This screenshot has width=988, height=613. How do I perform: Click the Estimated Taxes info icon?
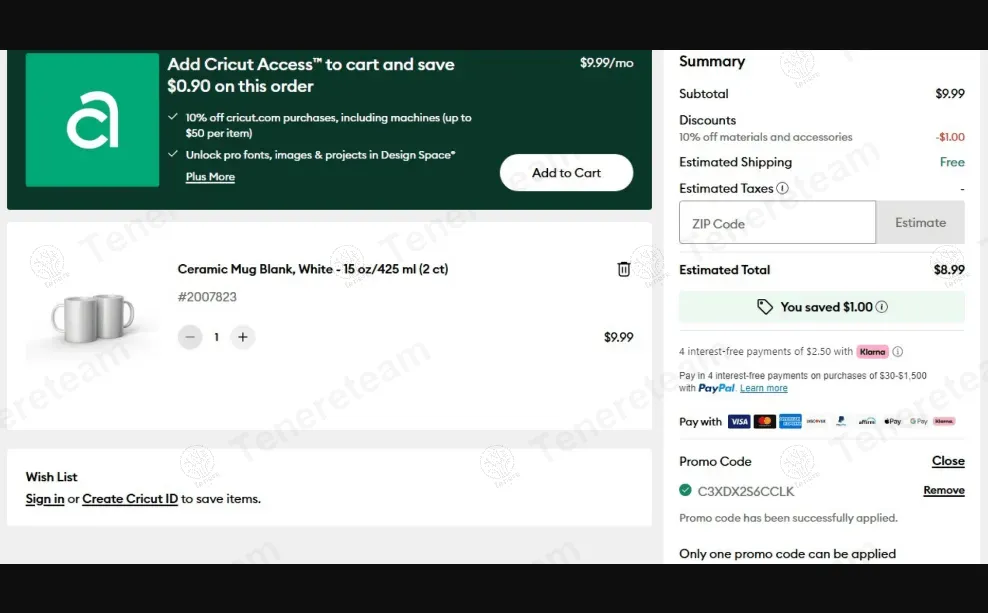pos(782,188)
